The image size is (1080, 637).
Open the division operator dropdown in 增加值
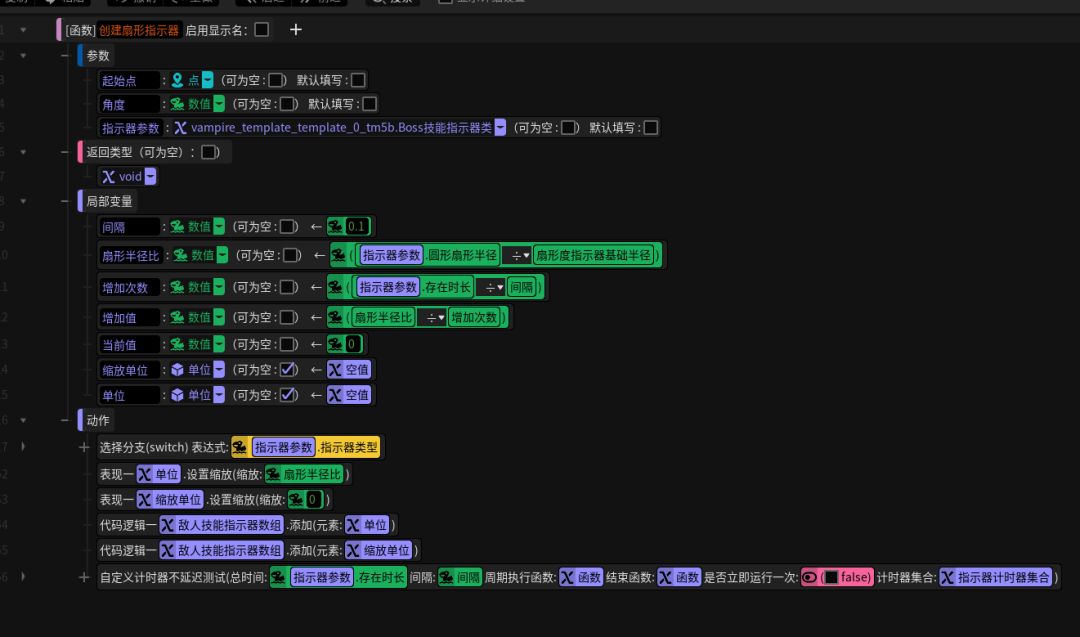(432, 317)
